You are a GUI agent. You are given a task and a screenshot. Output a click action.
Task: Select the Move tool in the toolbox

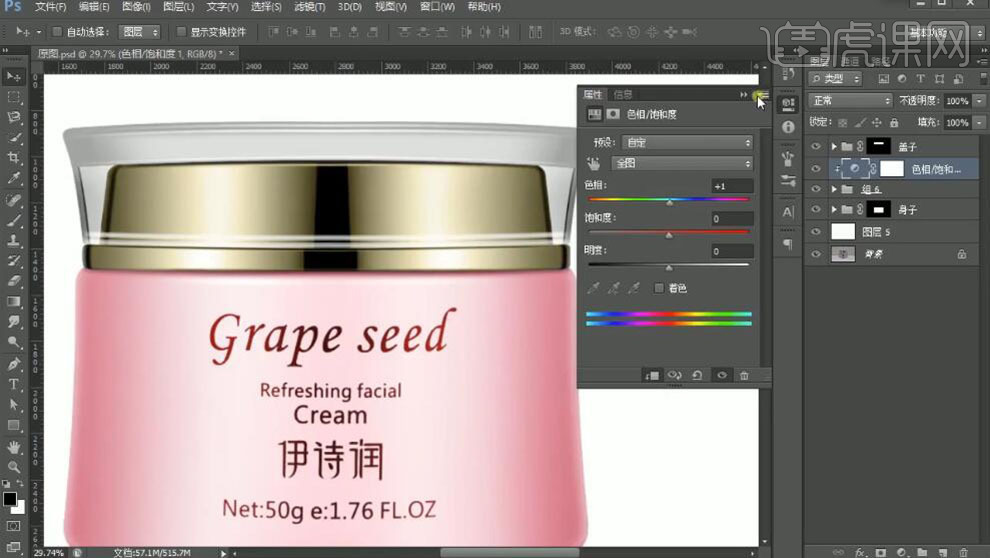click(13, 77)
